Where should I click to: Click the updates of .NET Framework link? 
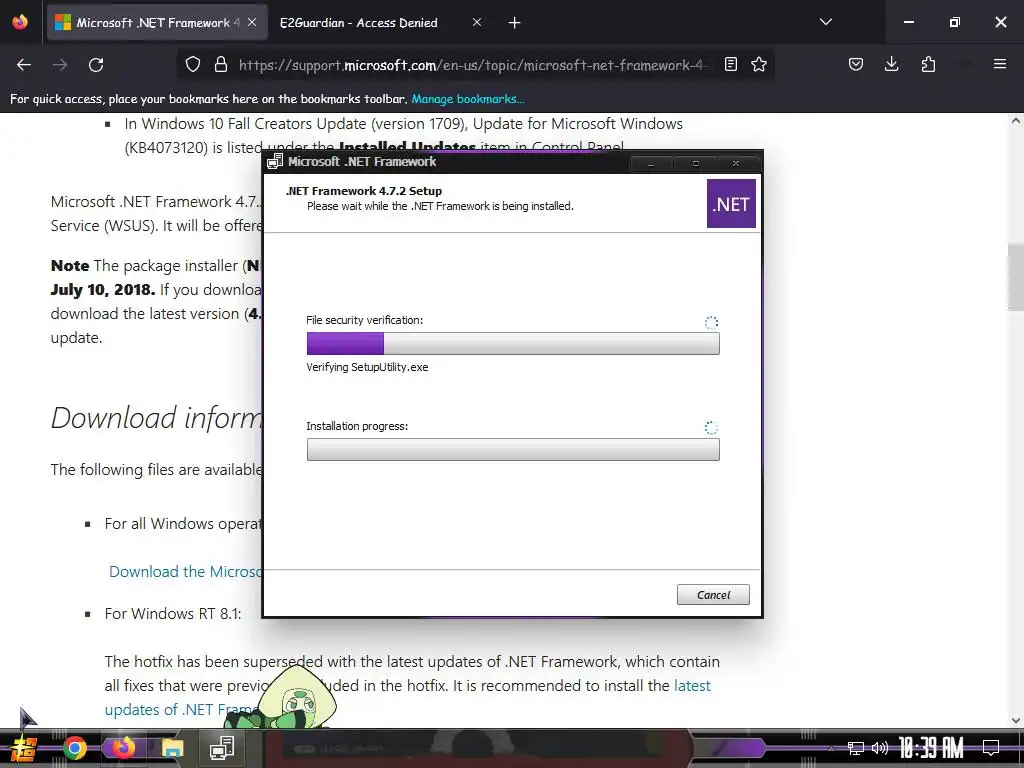pyautogui.click(x=180, y=709)
